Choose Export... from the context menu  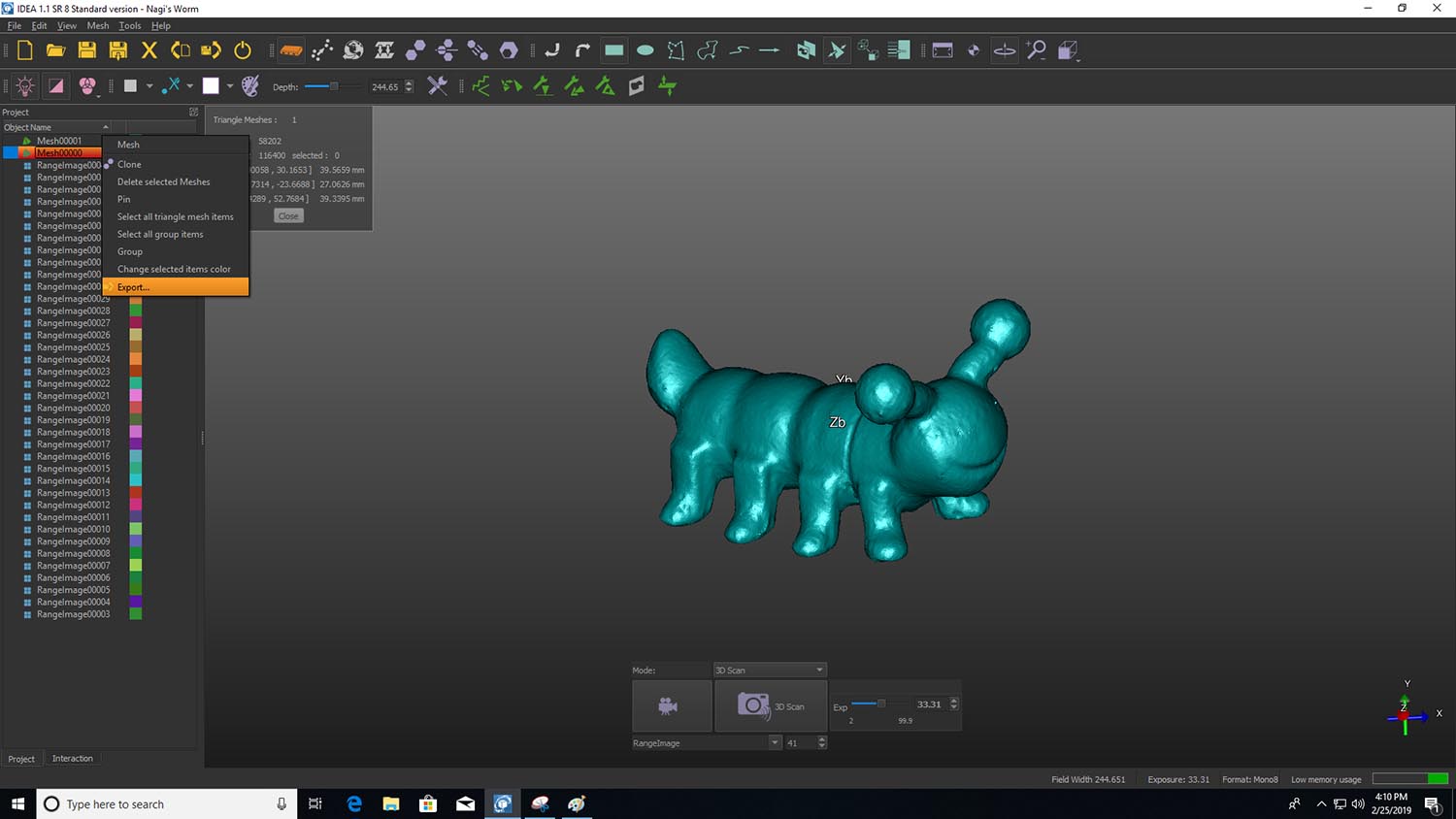click(x=176, y=287)
